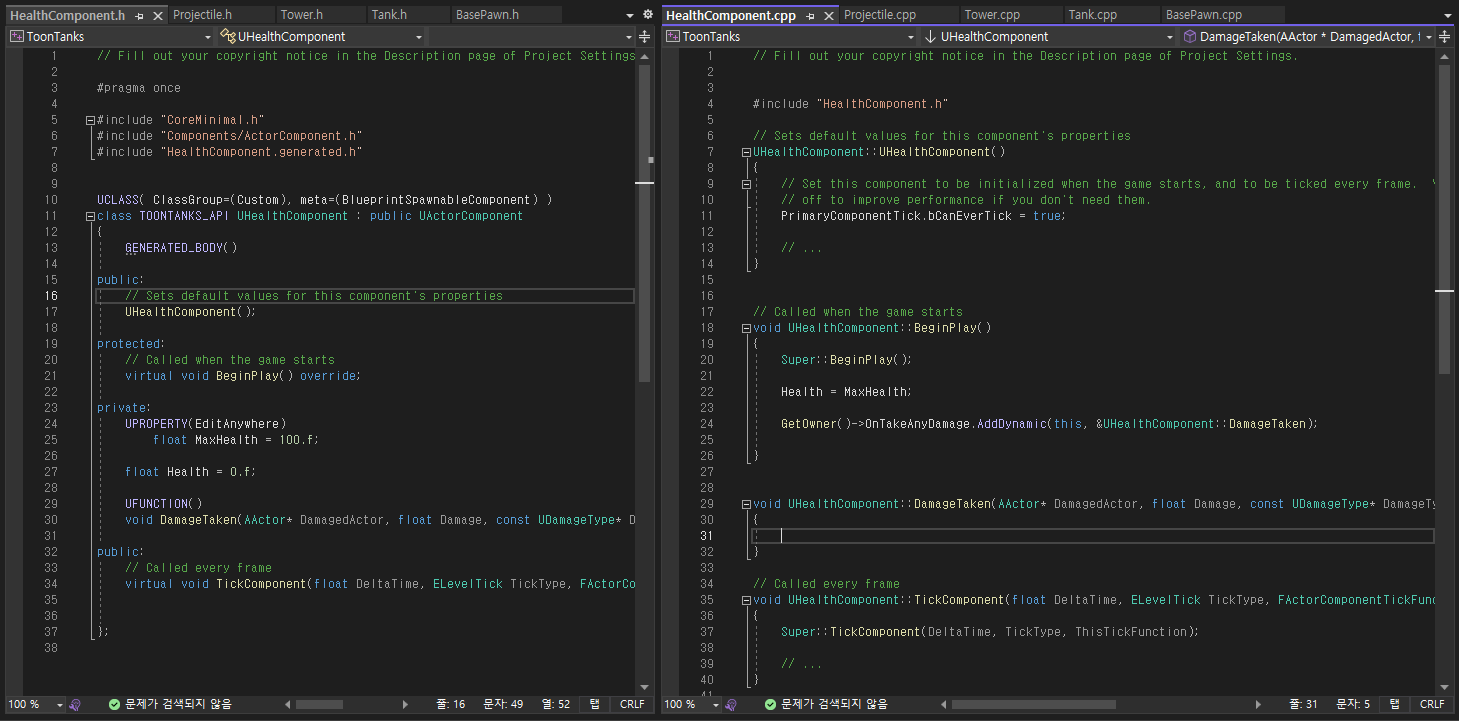
Task: Collapse UHealthComponent constructor at line 7
Action: click(746, 152)
